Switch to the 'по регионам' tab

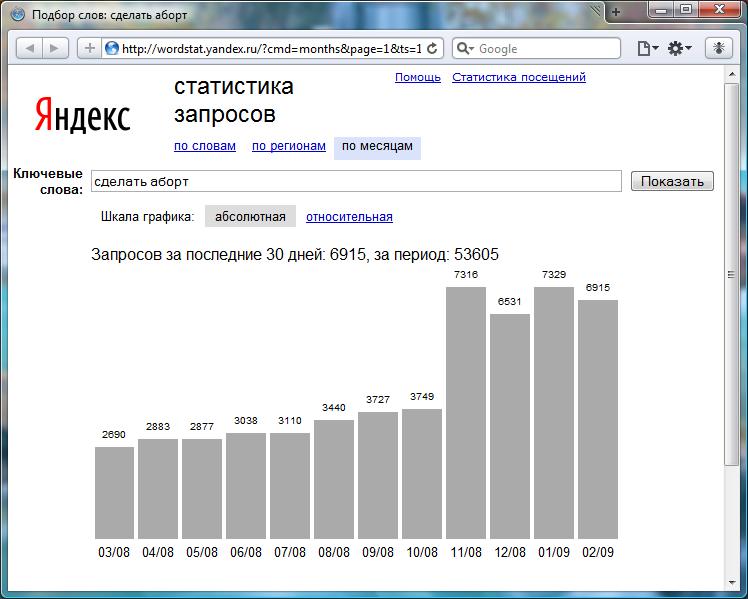(289, 146)
